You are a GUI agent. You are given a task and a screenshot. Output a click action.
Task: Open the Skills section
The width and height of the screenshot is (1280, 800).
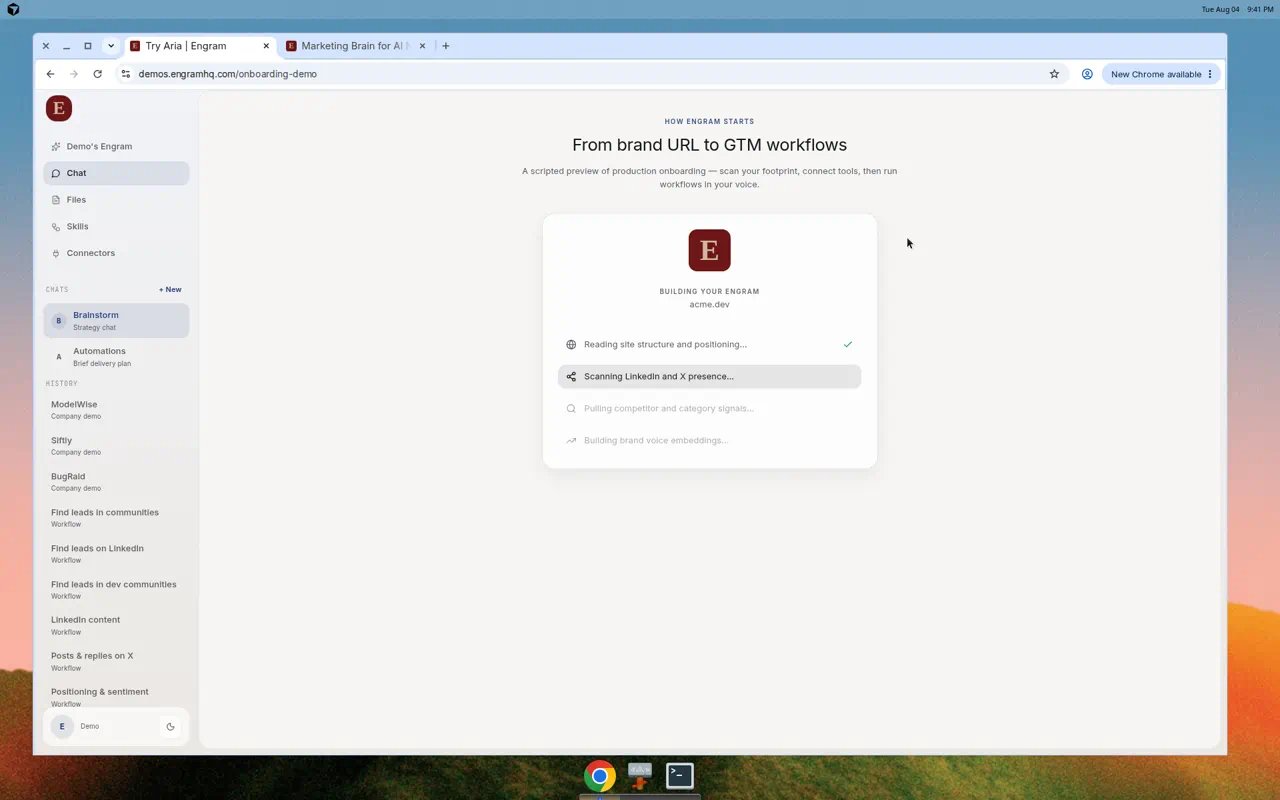(x=116, y=226)
